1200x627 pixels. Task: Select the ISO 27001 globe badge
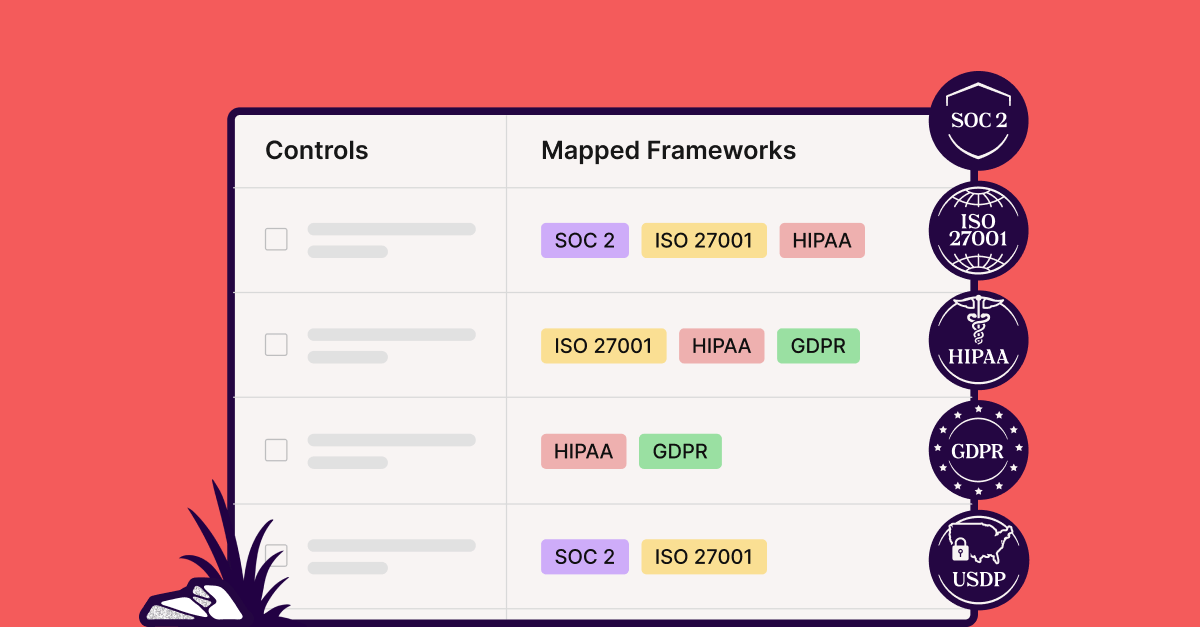(x=978, y=231)
